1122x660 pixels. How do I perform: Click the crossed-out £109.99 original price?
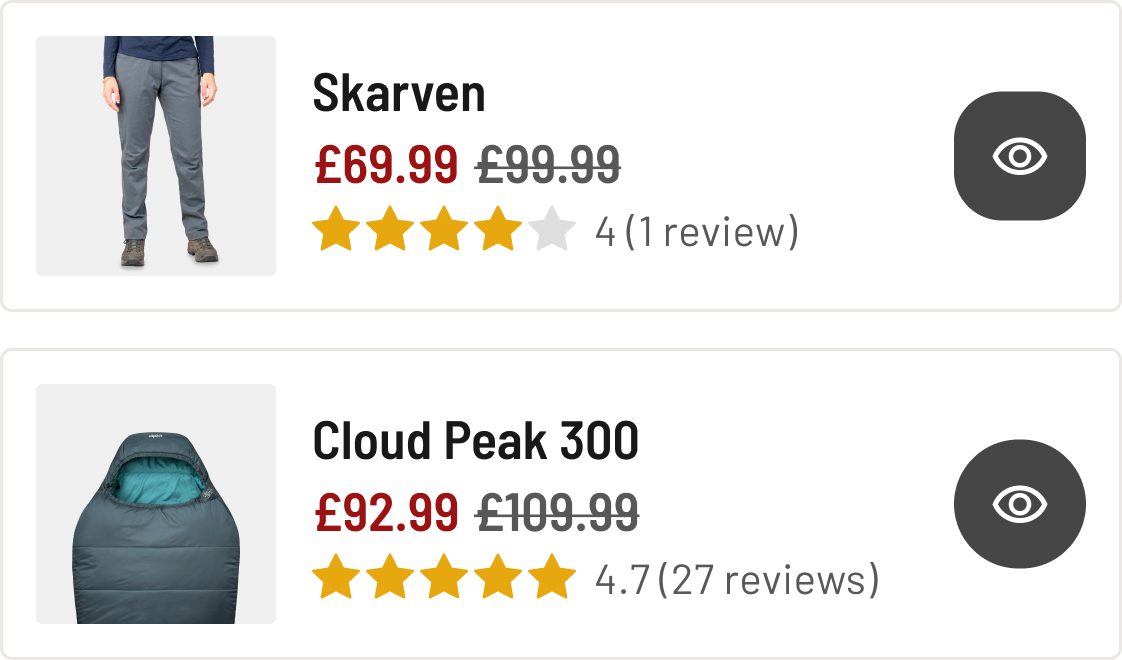(557, 513)
